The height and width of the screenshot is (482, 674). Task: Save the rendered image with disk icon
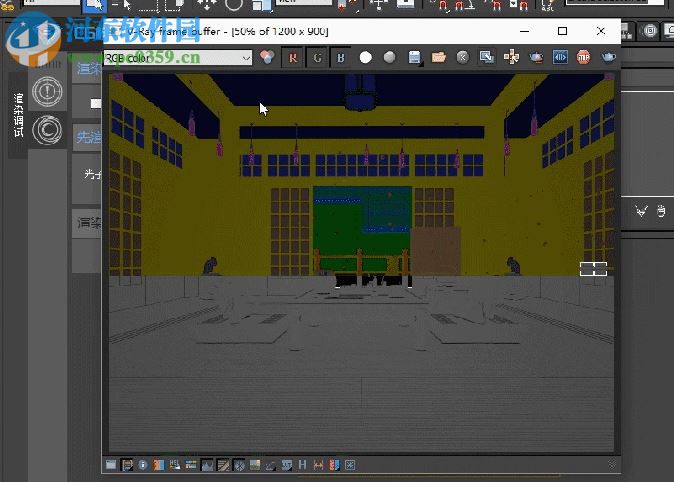pos(414,57)
